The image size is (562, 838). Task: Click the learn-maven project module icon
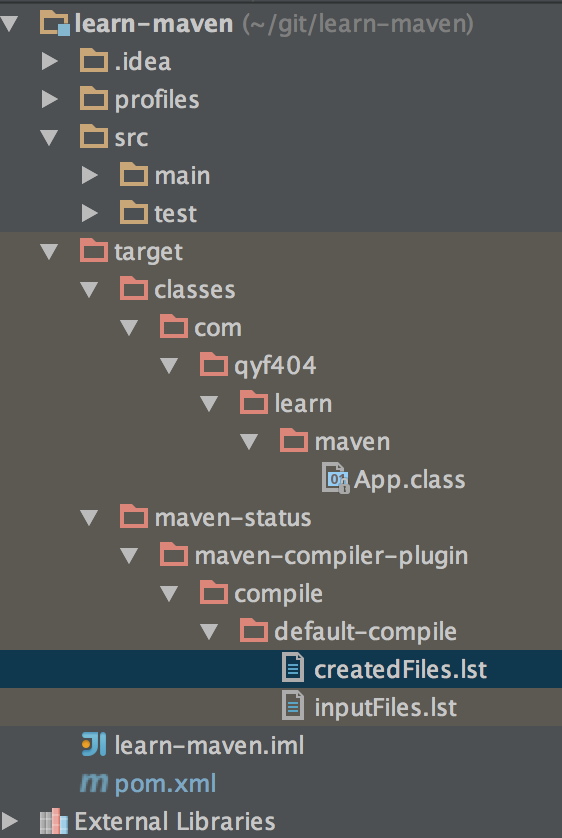54,24
